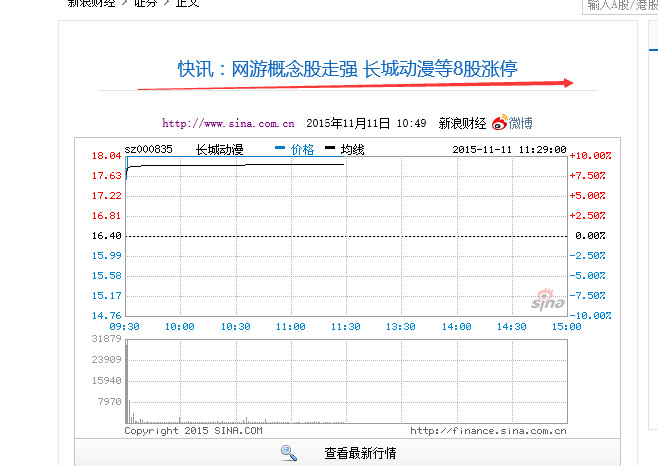This screenshot has width=658, height=466.
Task: Click the 31879 volume axis label
Action: pyautogui.click(x=107, y=339)
